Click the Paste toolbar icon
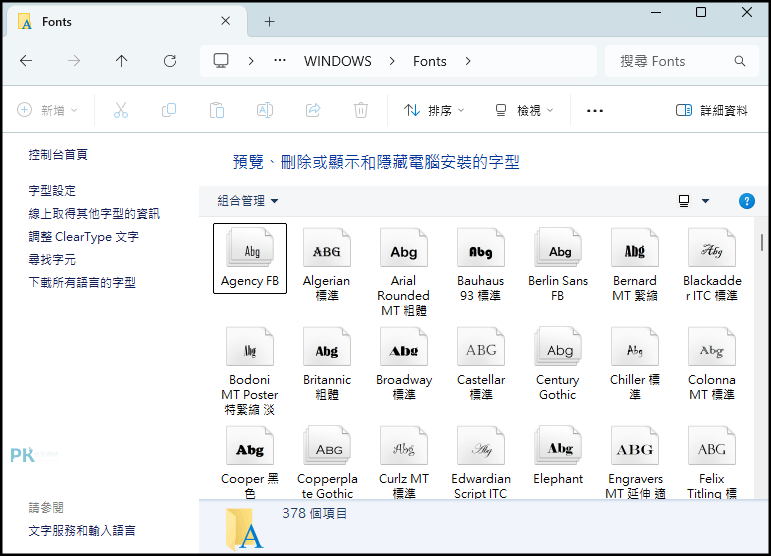Image resolution: width=771 pixels, height=556 pixels. coord(217,110)
